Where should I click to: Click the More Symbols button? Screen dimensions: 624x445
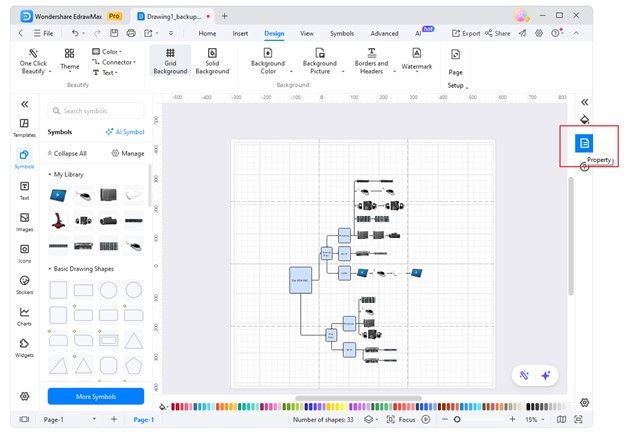click(x=96, y=396)
